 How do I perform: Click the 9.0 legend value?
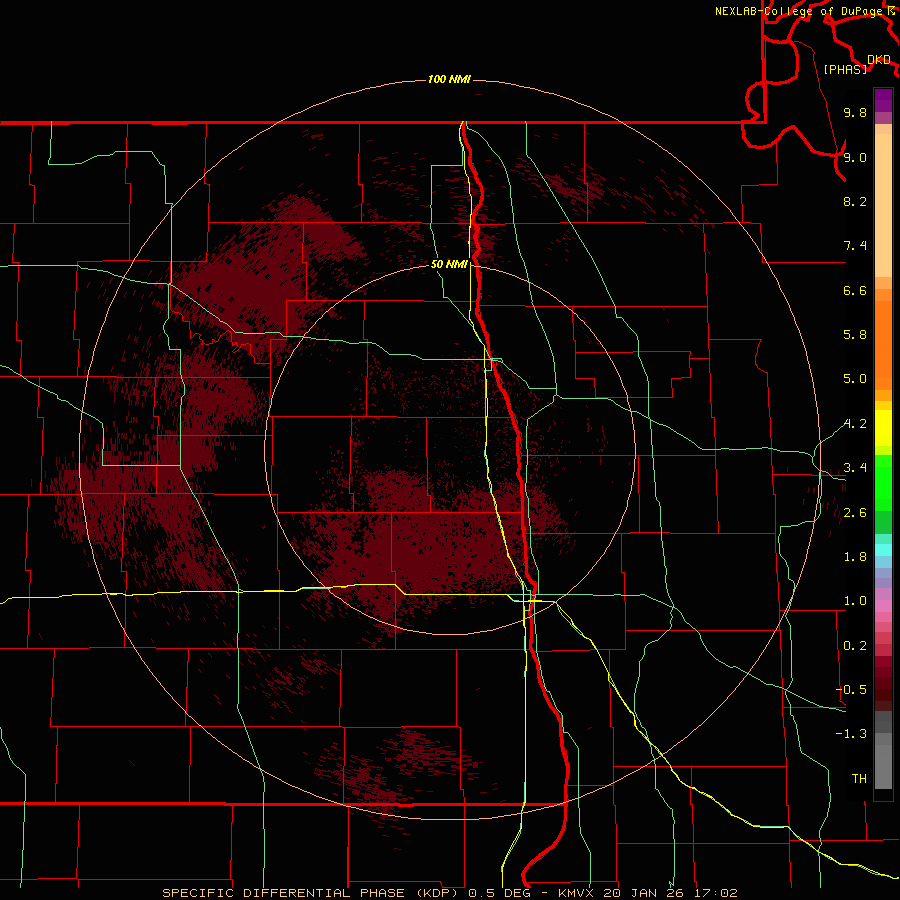click(x=855, y=157)
